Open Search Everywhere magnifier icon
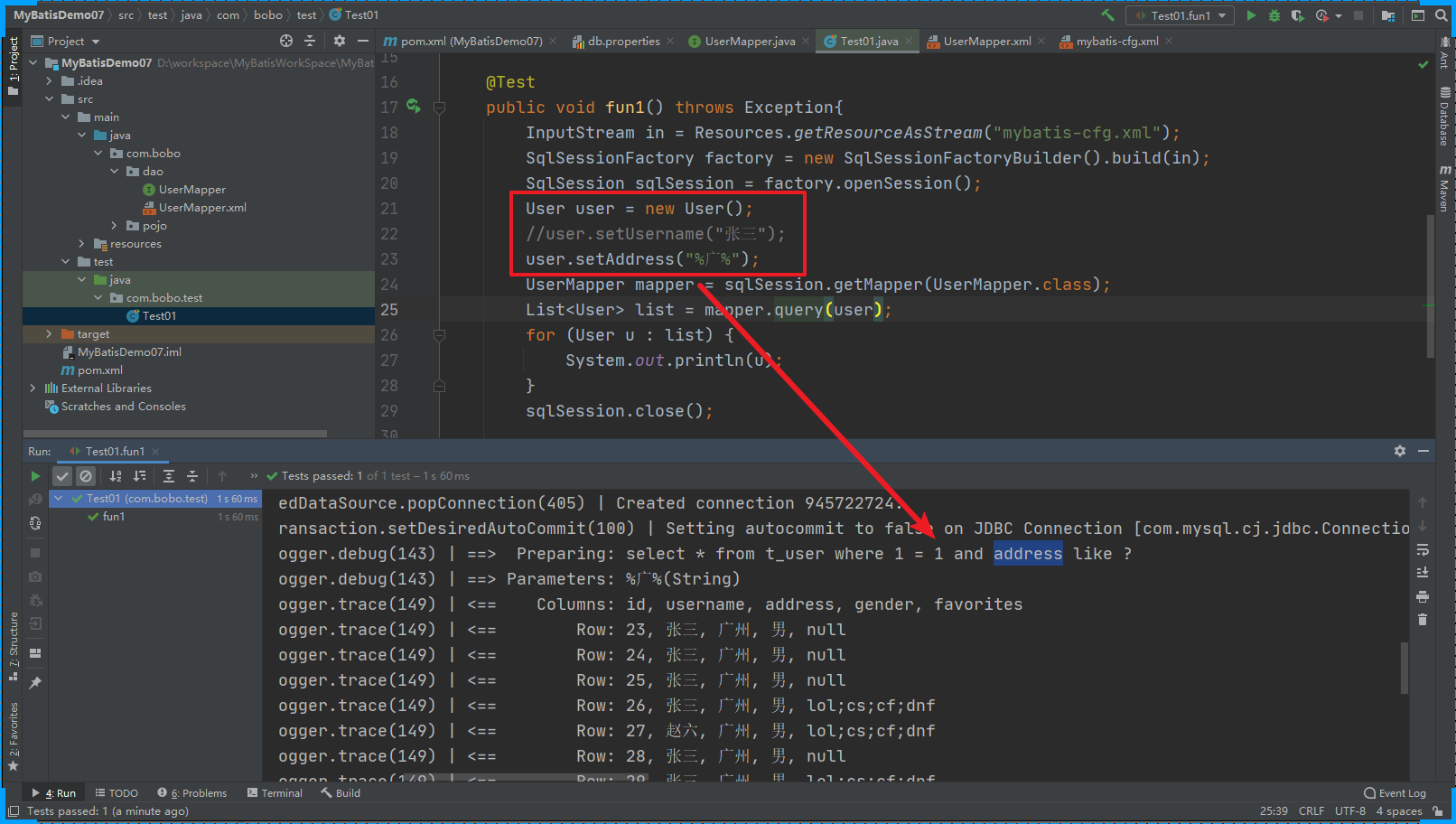The width and height of the screenshot is (1456, 824). pos(1442,15)
